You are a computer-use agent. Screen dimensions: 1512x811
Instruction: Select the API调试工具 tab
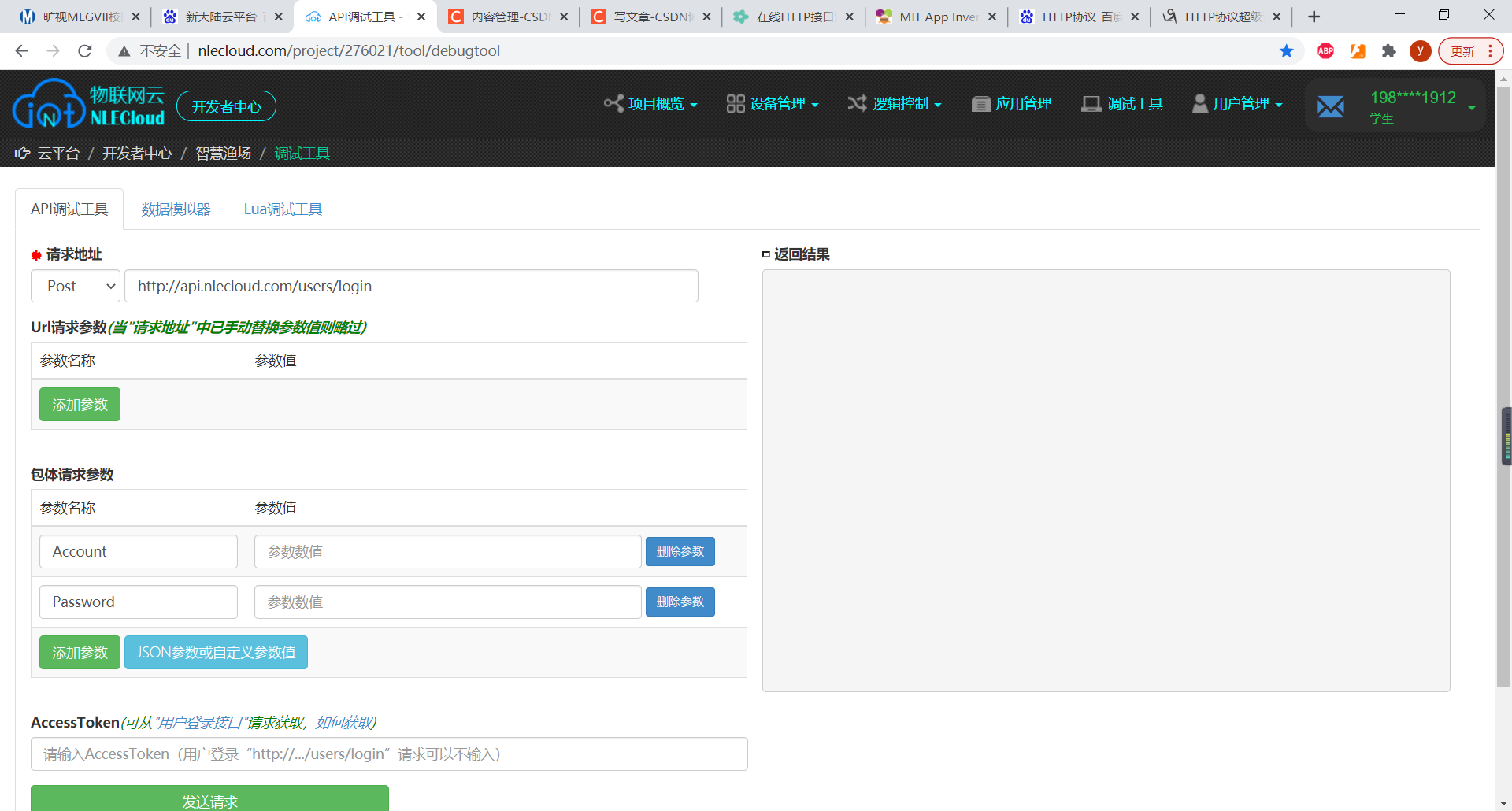tap(69, 209)
